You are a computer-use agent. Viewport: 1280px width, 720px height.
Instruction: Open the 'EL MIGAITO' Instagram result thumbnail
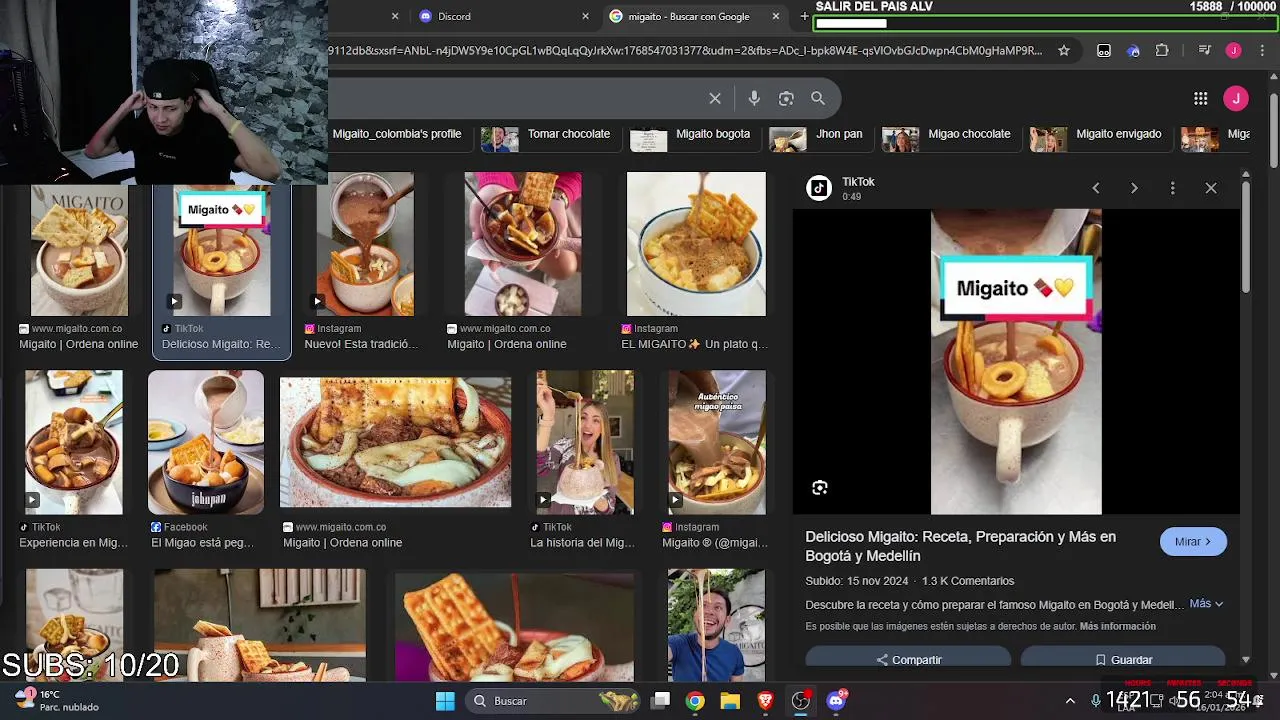[696, 244]
